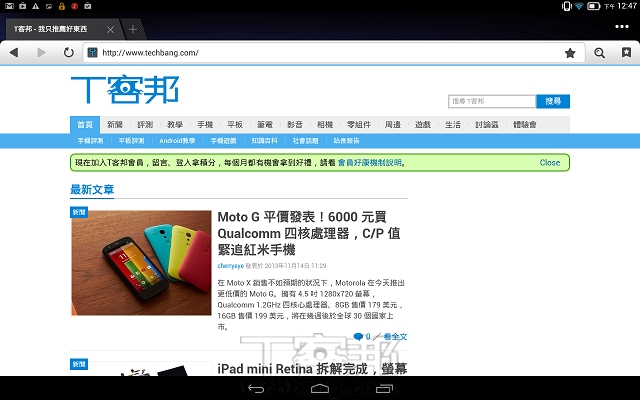Image resolution: width=640 pixels, height=400 pixels.
Task: Reload the page with refresh icon
Action: (69, 52)
